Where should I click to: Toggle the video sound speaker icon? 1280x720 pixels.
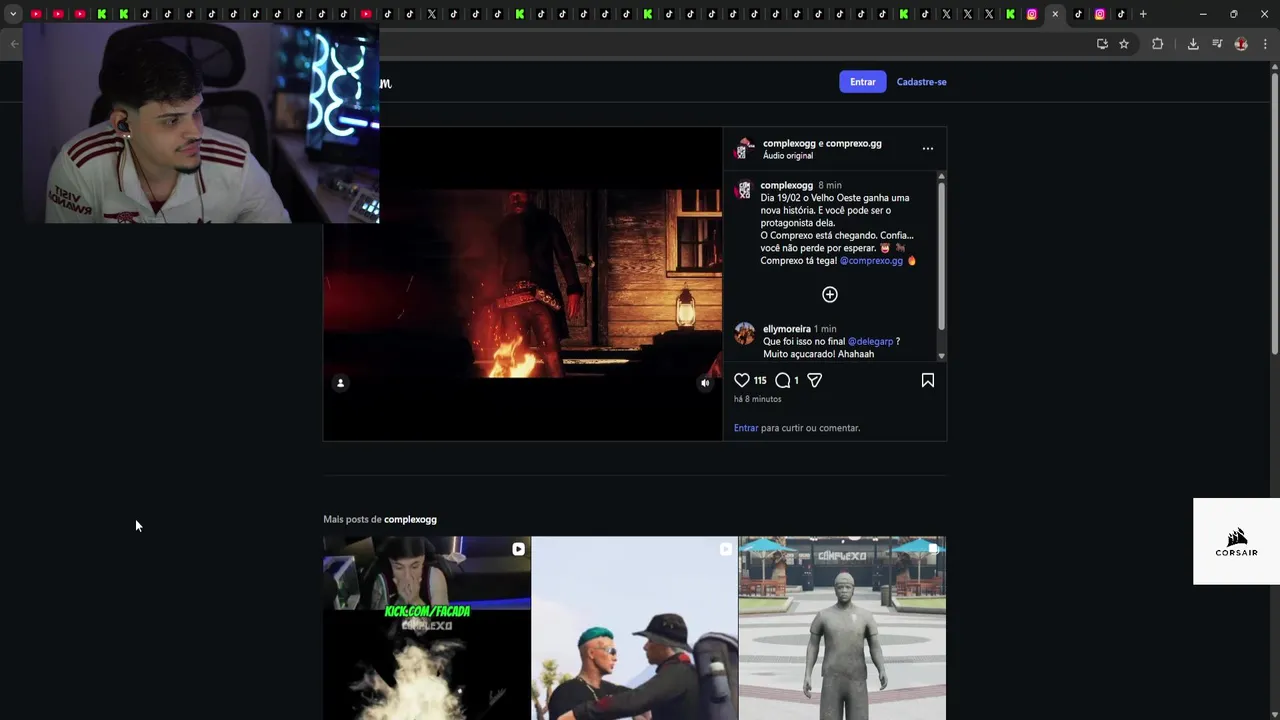(x=705, y=383)
